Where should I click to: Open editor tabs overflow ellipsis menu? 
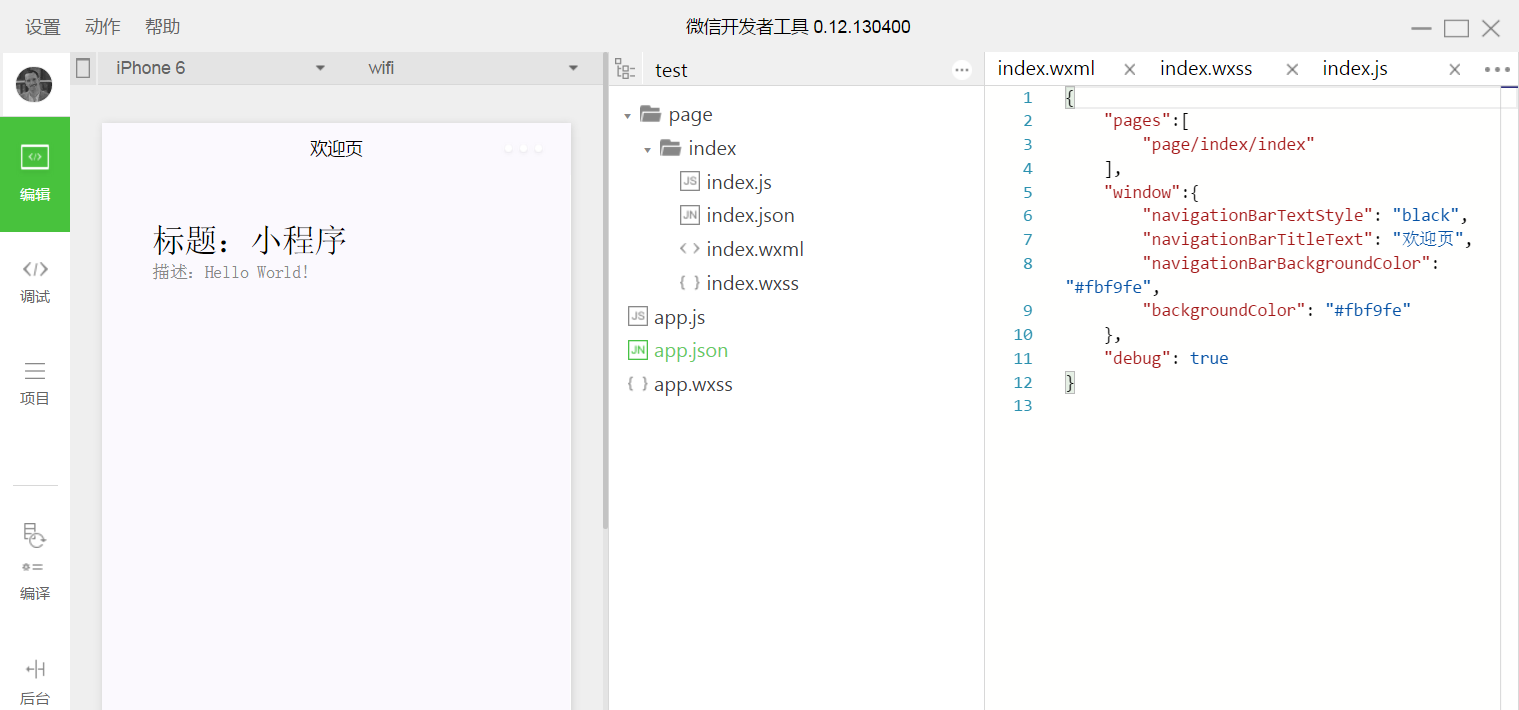pos(1496,69)
